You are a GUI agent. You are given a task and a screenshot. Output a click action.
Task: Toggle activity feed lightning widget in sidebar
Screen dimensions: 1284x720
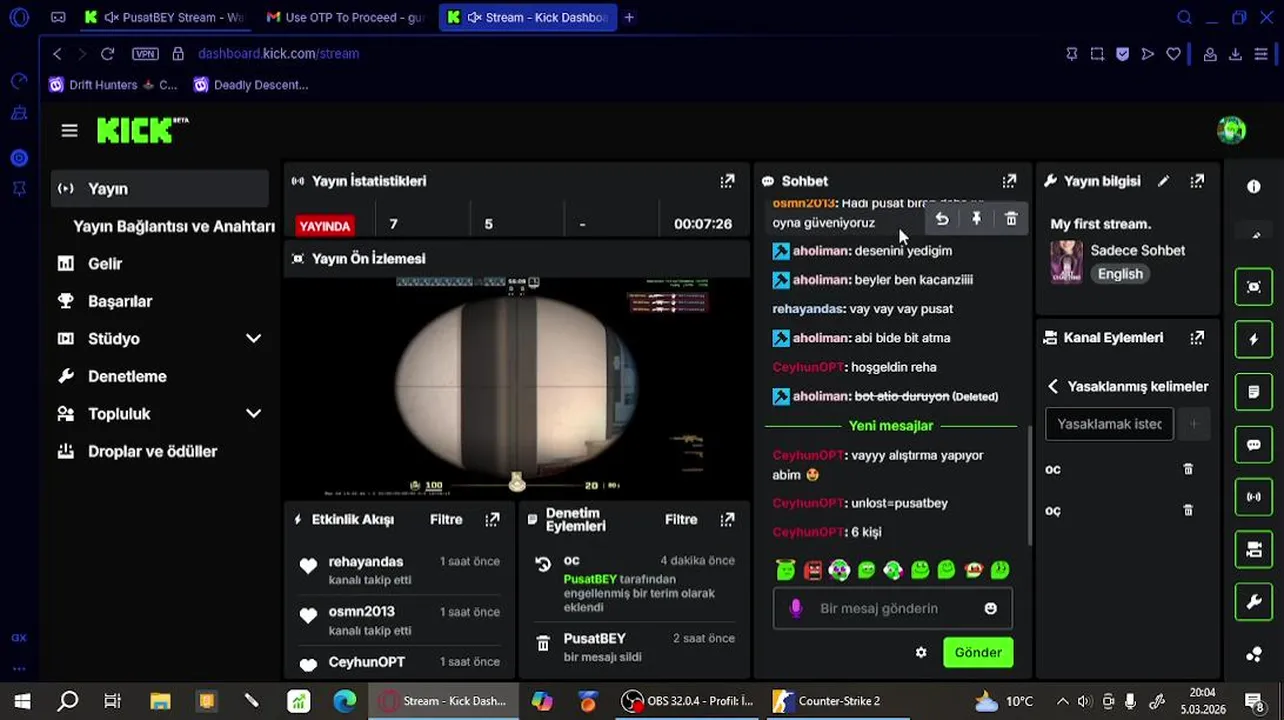tap(1254, 340)
